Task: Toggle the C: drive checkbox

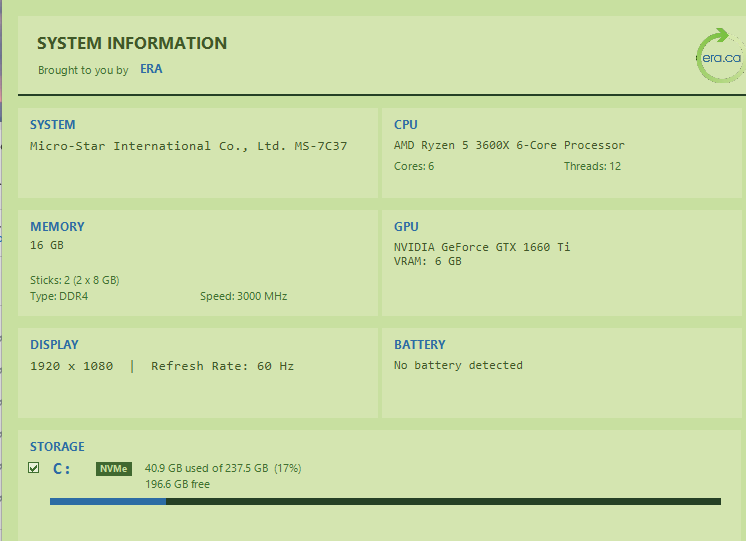Action: click(x=33, y=468)
